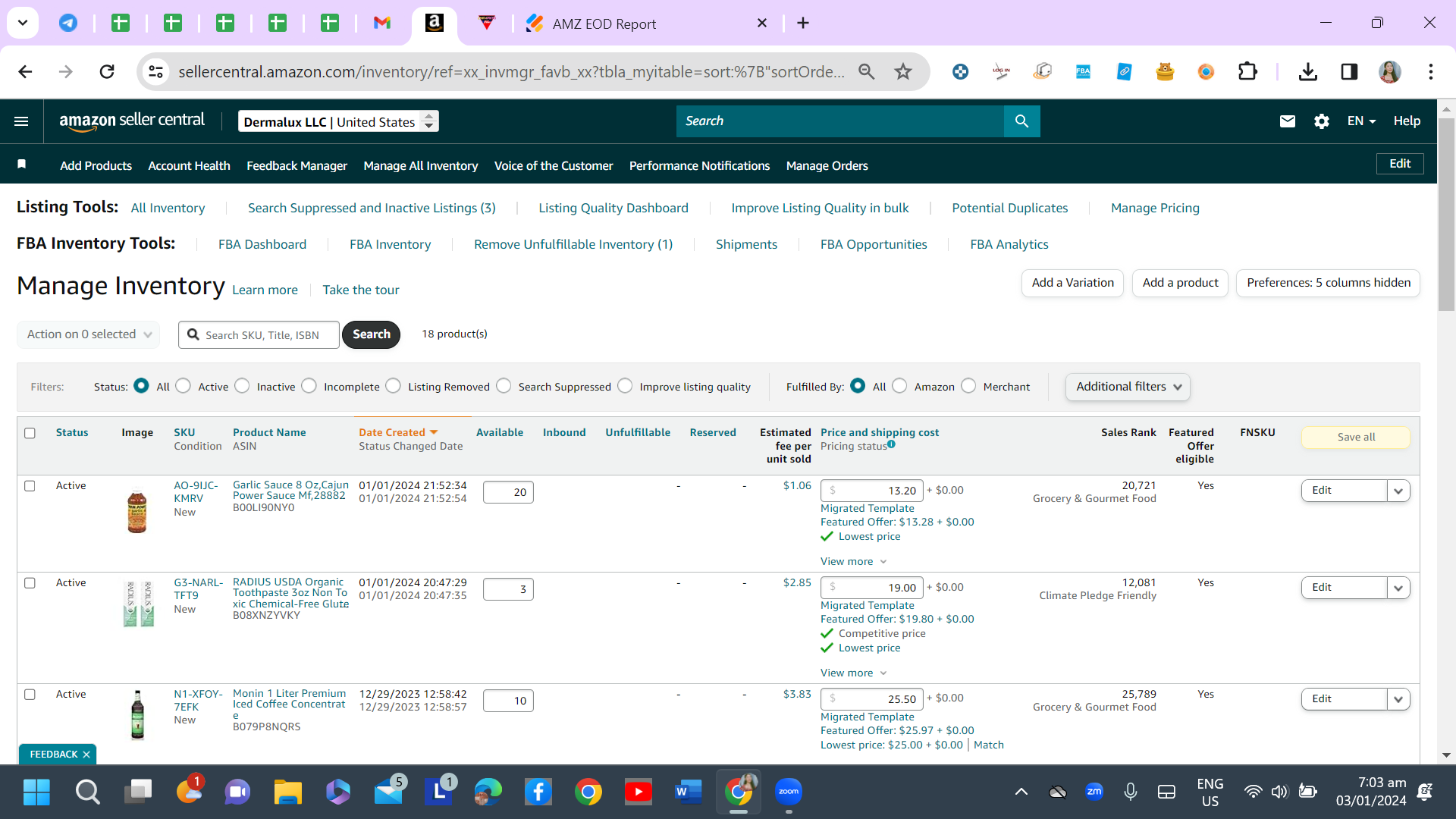View site information icon in address bar
Screen dimensions: 1456x819
pos(155,71)
